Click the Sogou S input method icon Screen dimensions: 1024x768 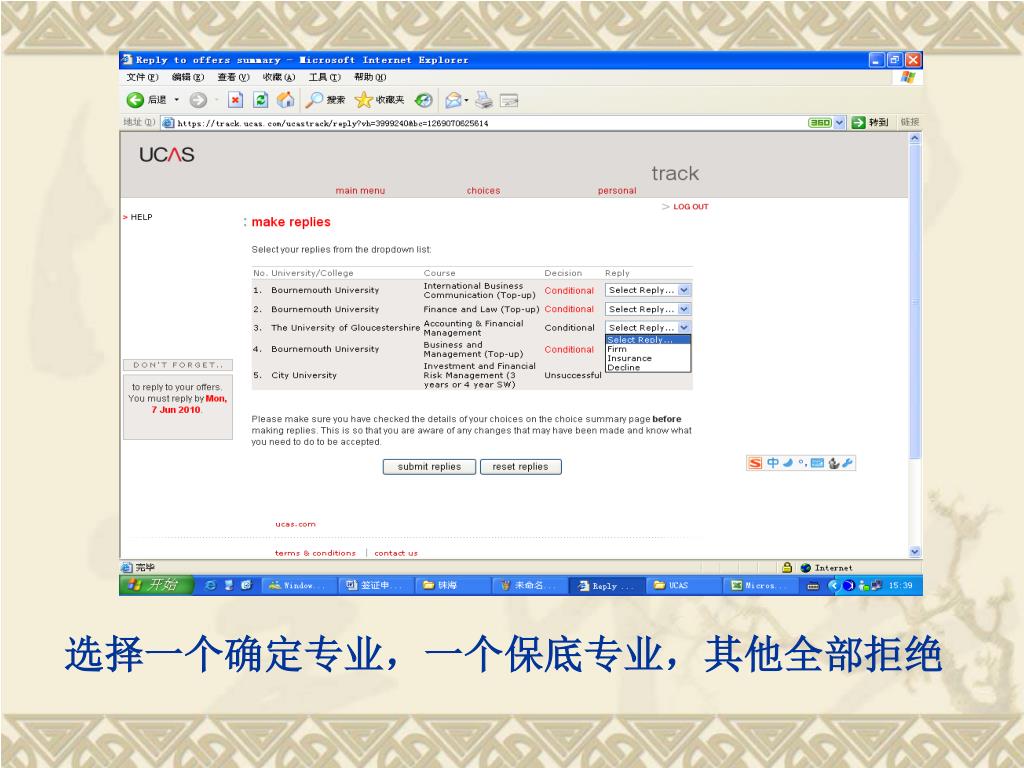755,463
